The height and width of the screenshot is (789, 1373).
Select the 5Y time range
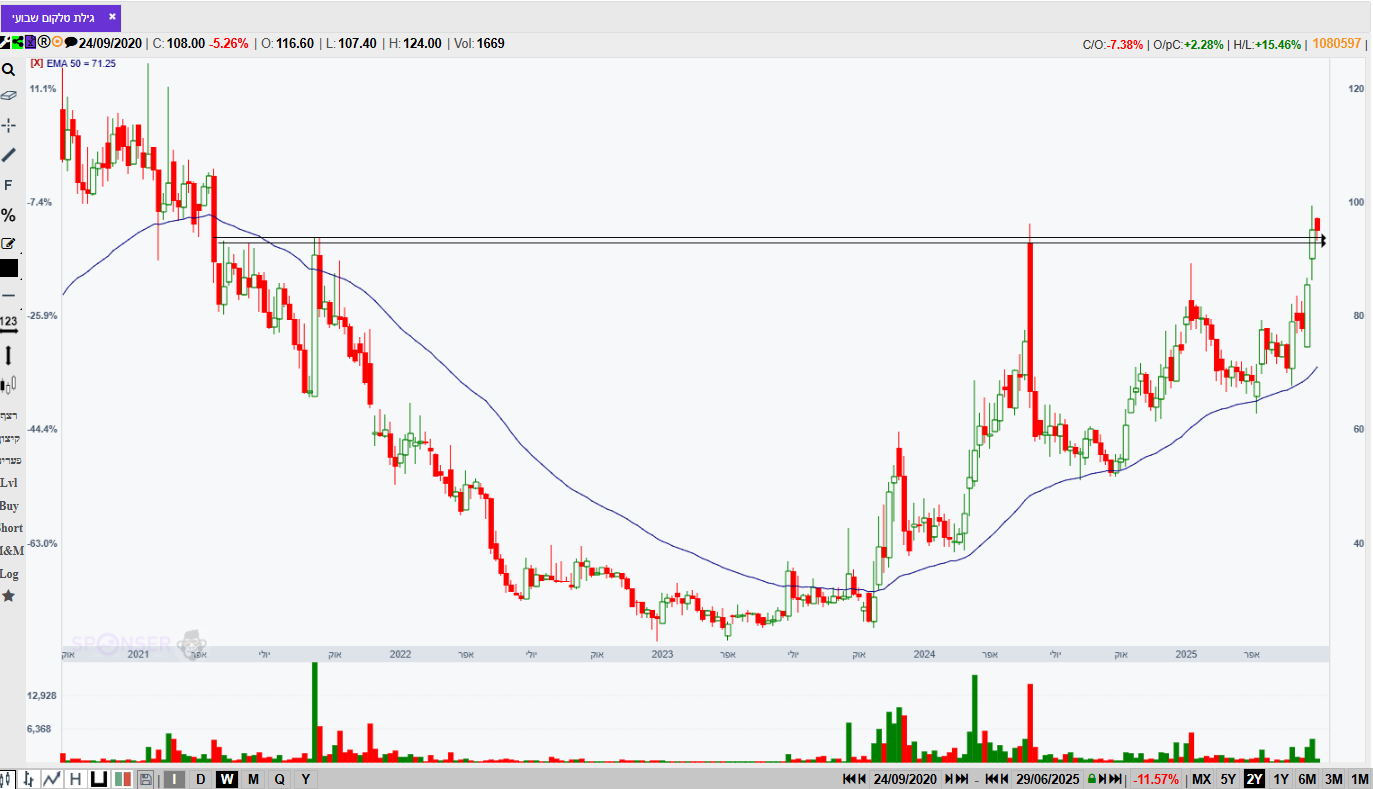(1228, 779)
